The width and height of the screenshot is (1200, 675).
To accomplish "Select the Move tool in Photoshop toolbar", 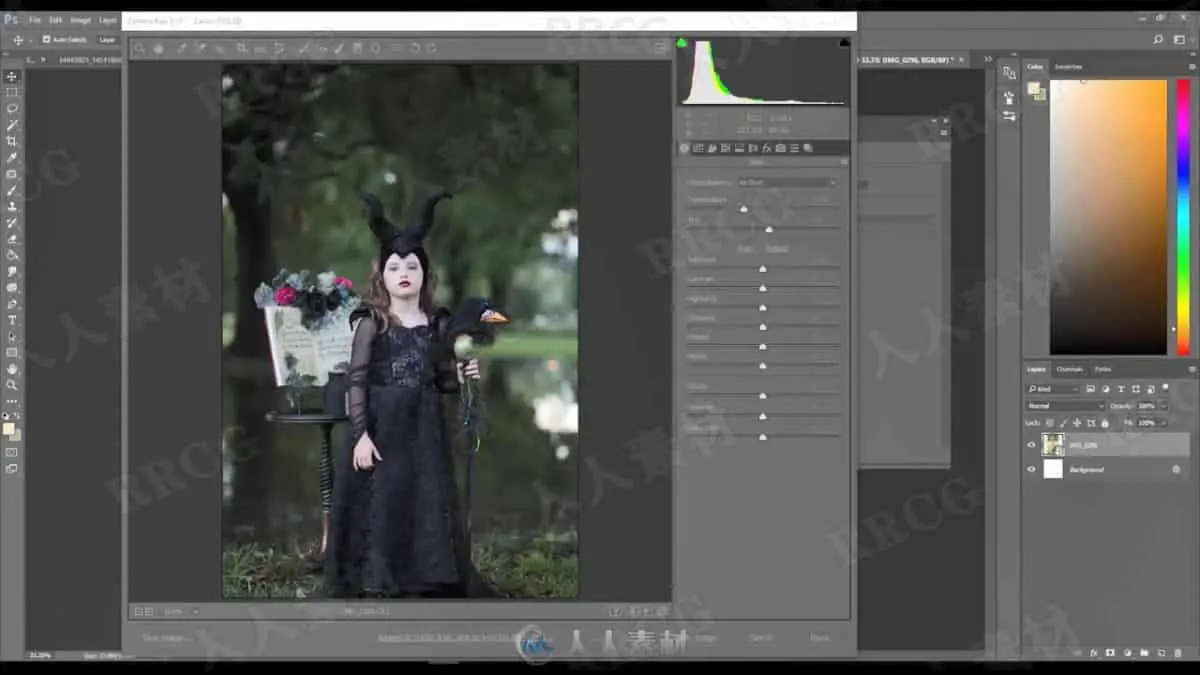I will [x=12, y=76].
